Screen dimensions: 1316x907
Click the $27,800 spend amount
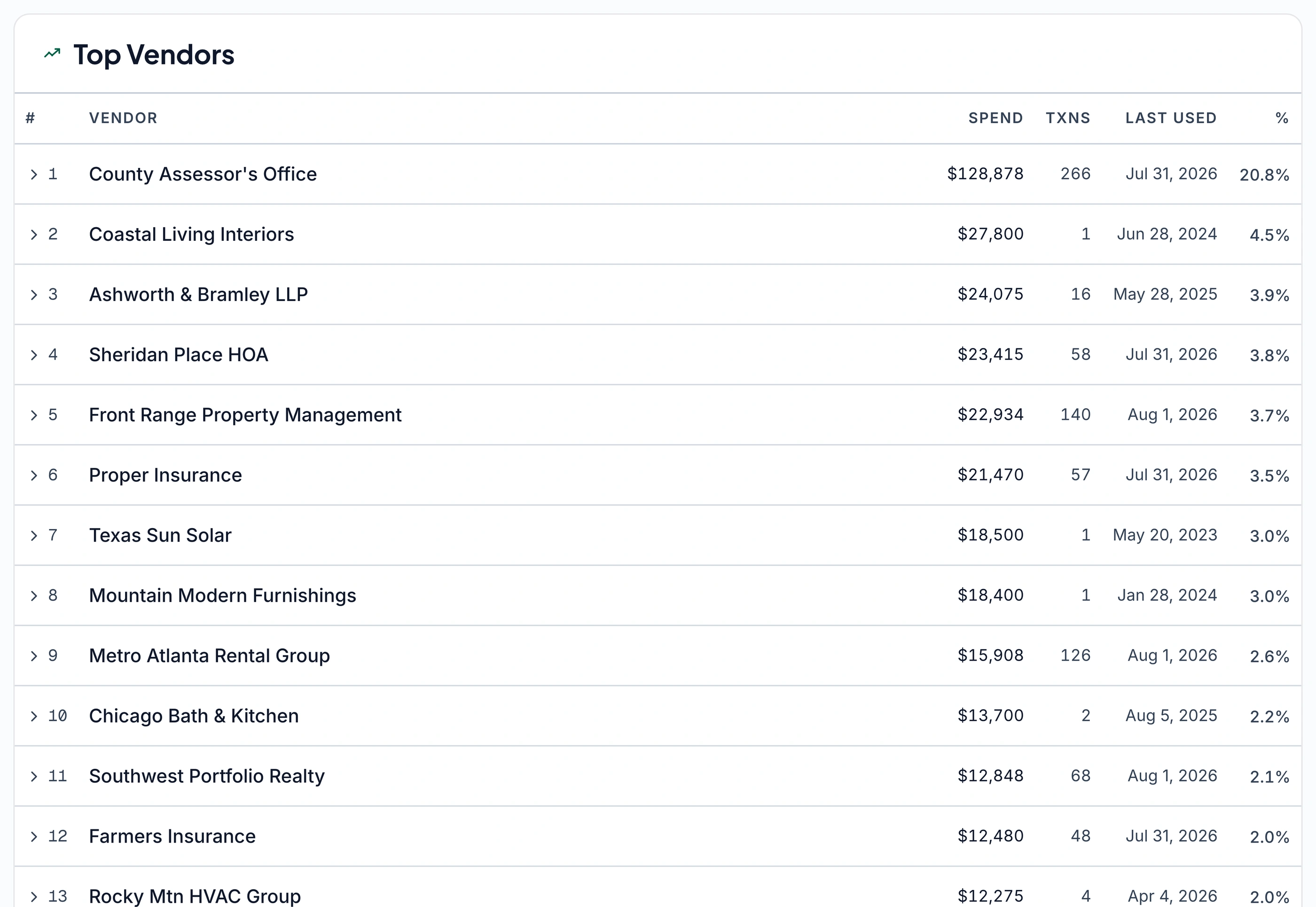coord(991,234)
